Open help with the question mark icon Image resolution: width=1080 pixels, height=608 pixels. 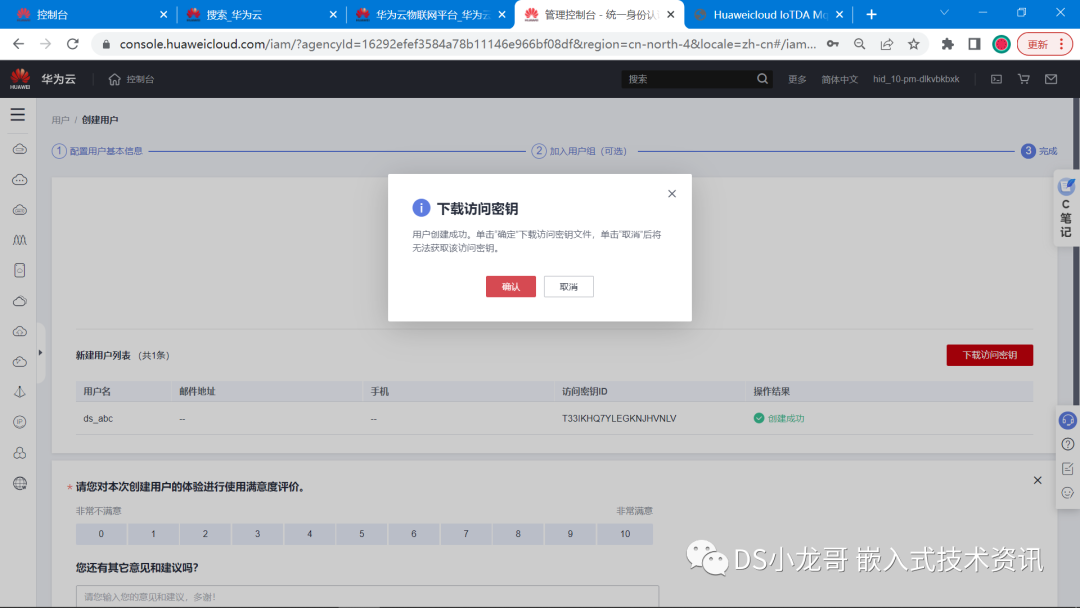click(1066, 444)
